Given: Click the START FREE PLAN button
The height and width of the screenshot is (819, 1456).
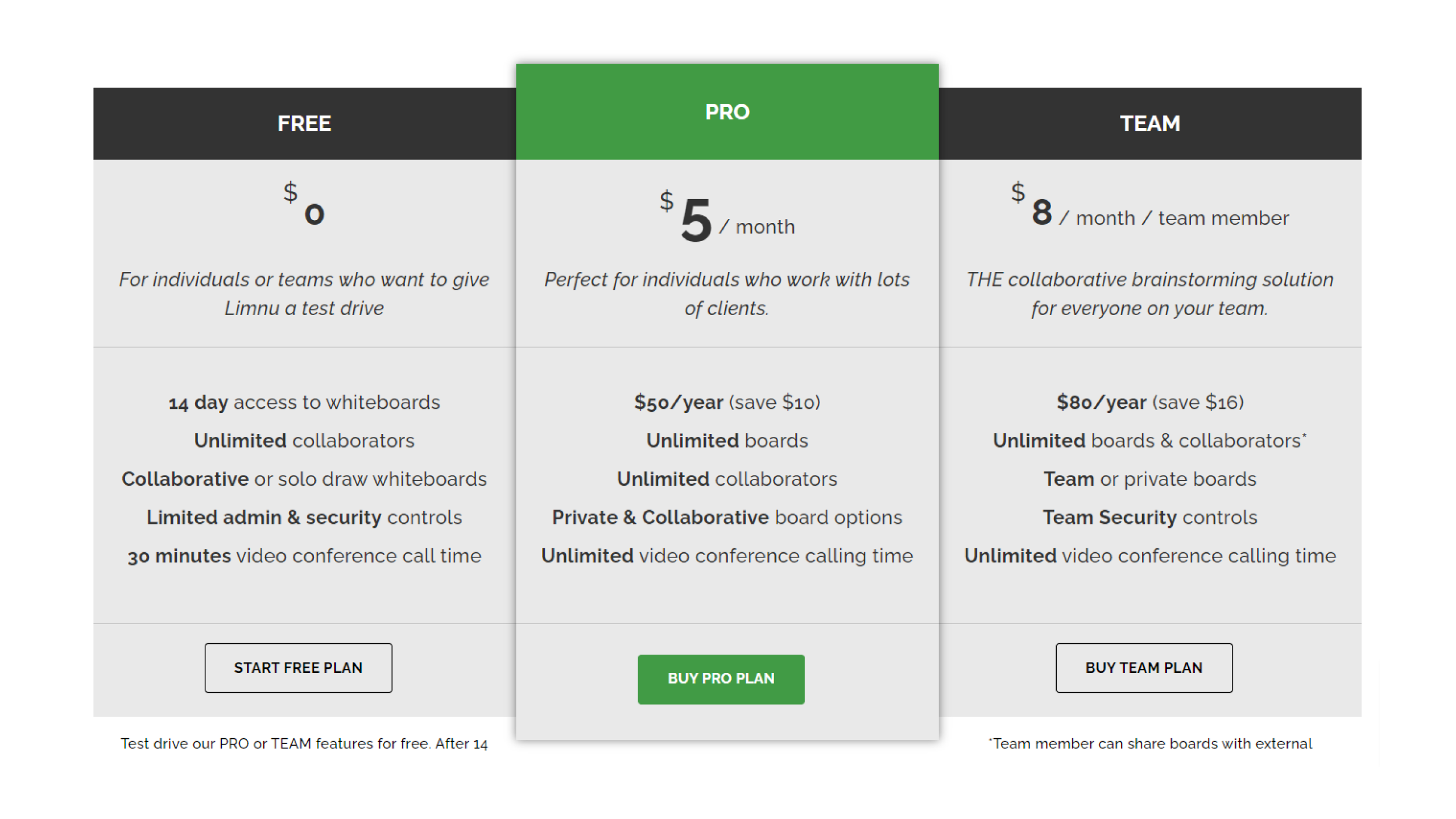Looking at the screenshot, I should (298, 668).
